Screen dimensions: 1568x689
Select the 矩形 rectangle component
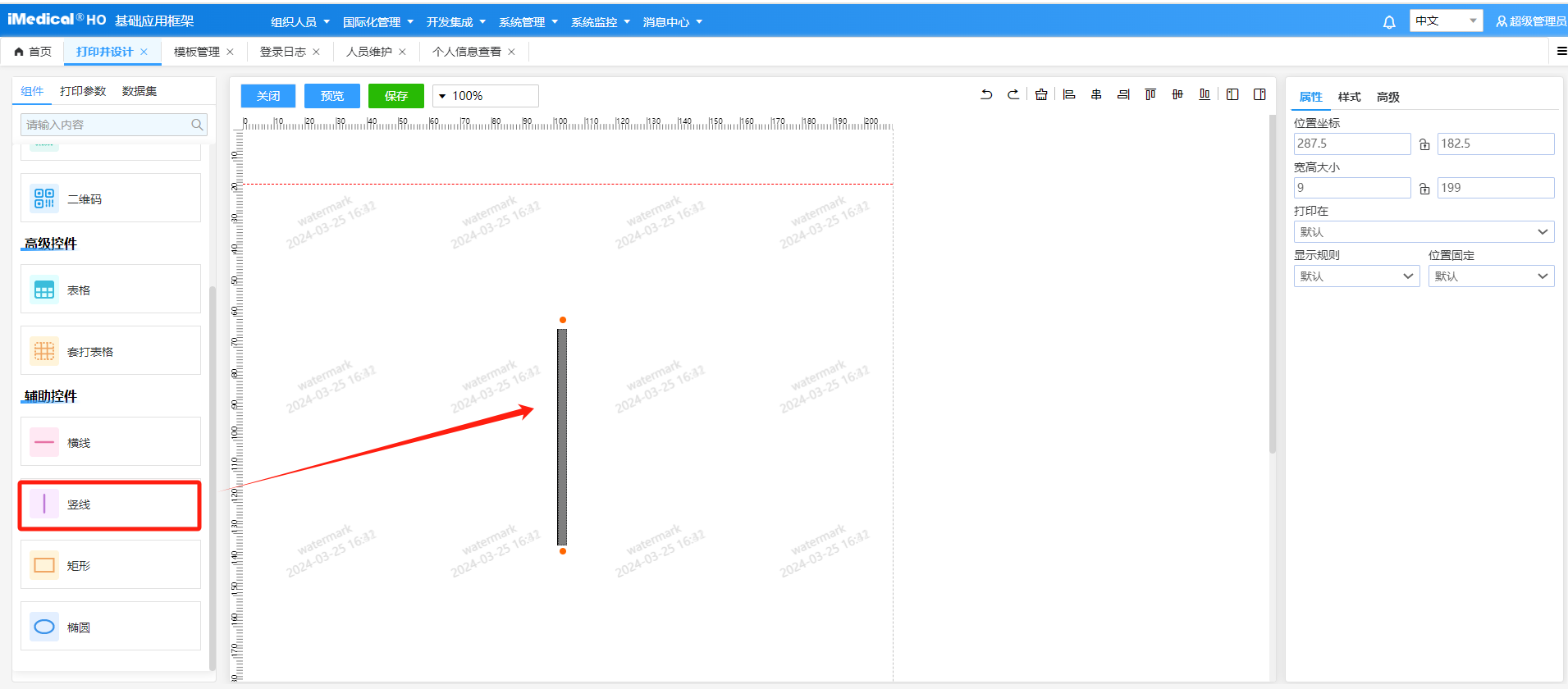111,565
